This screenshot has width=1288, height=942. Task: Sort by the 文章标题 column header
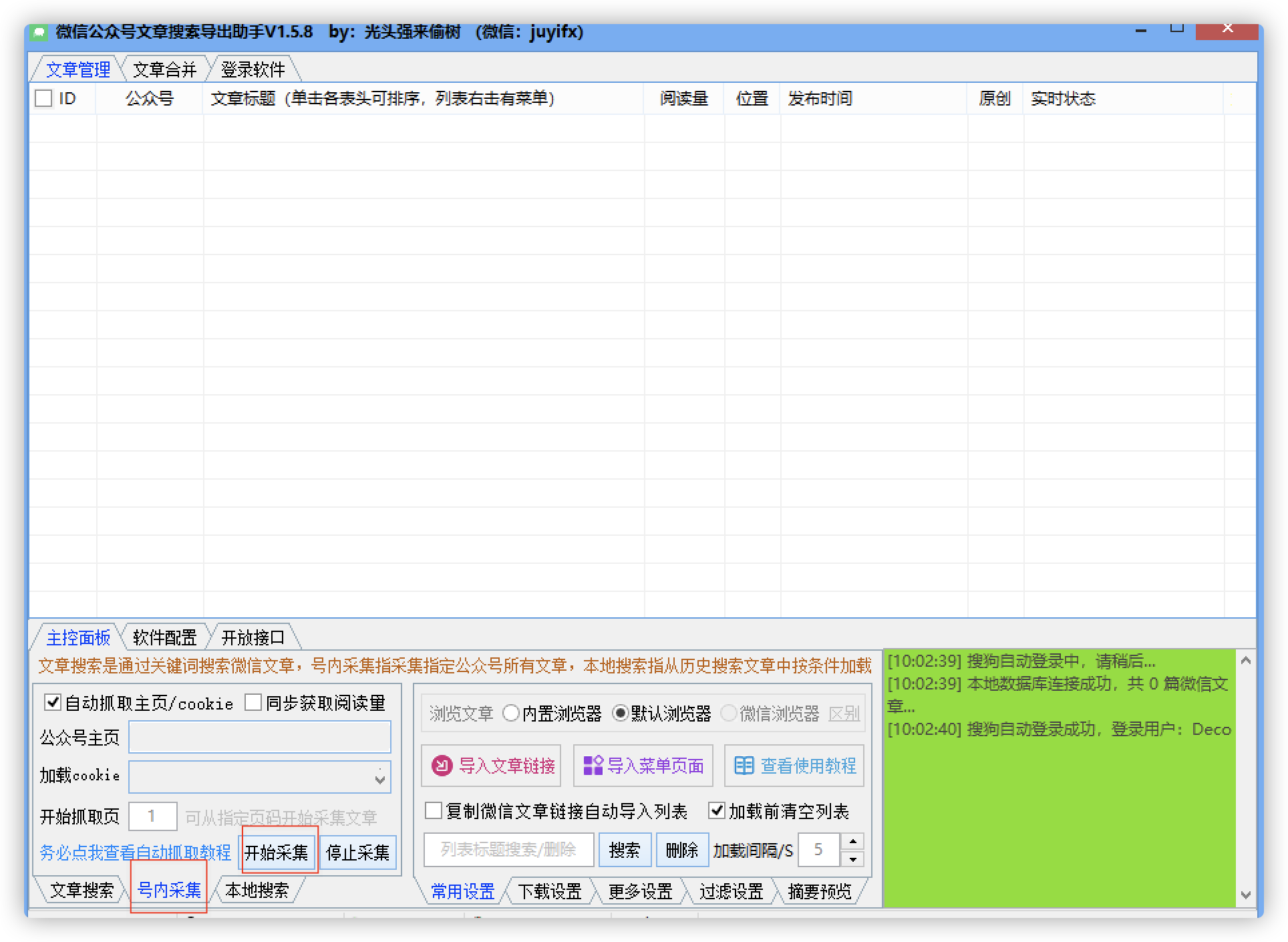[x=424, y=99]
